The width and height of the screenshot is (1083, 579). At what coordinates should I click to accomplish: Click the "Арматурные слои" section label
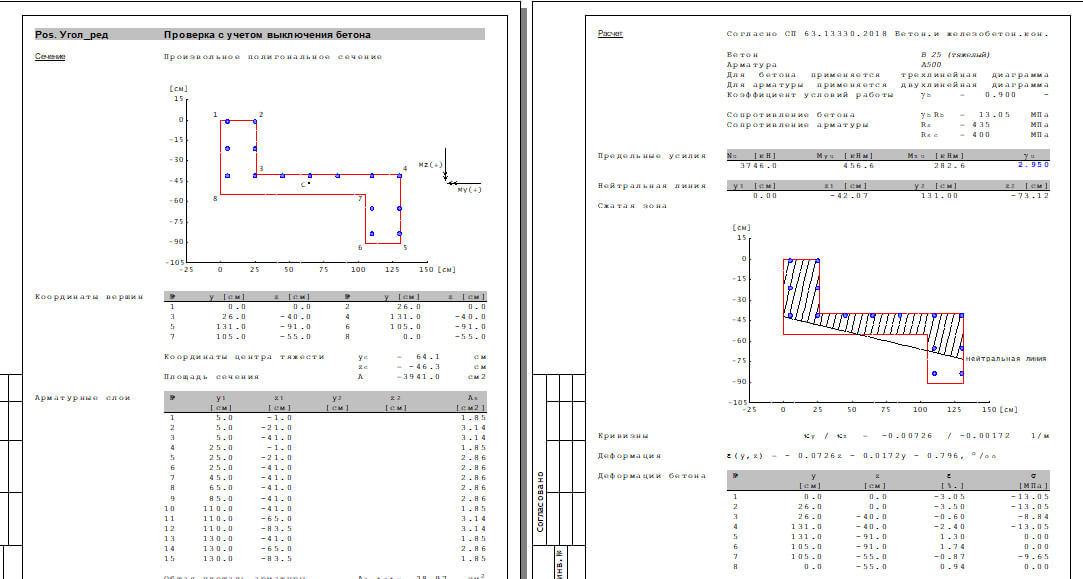83,397
